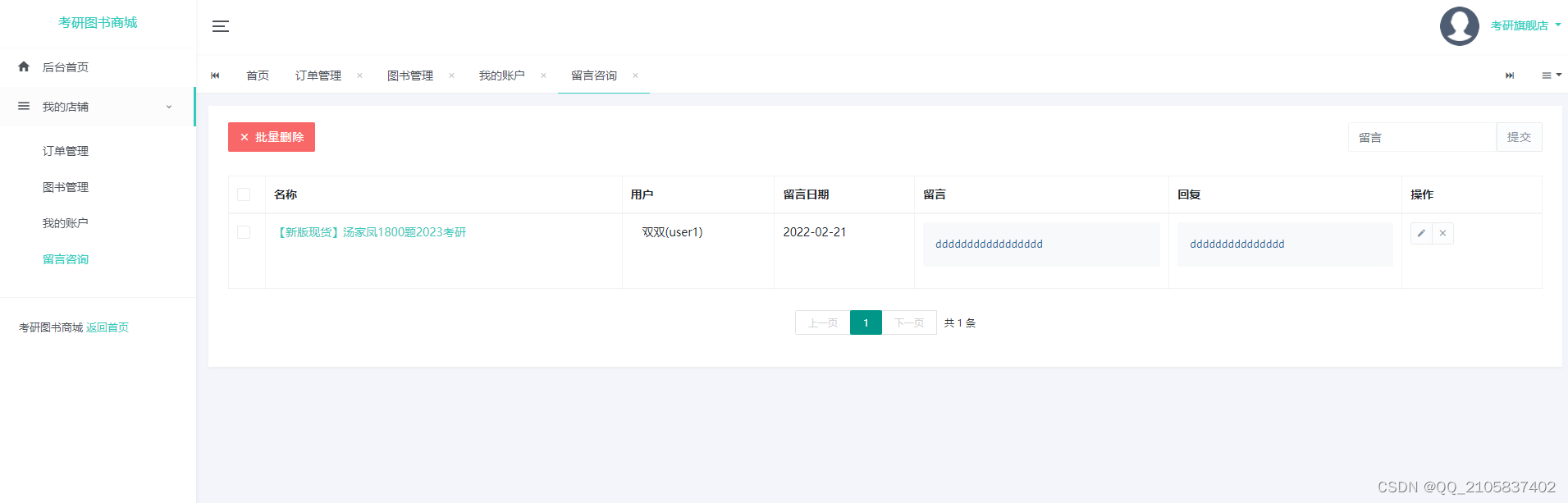Click the reply text dddddddddddddddd
This screenshot has height=503, width=1568.
pyautogui.click(x=1237, y=244)
